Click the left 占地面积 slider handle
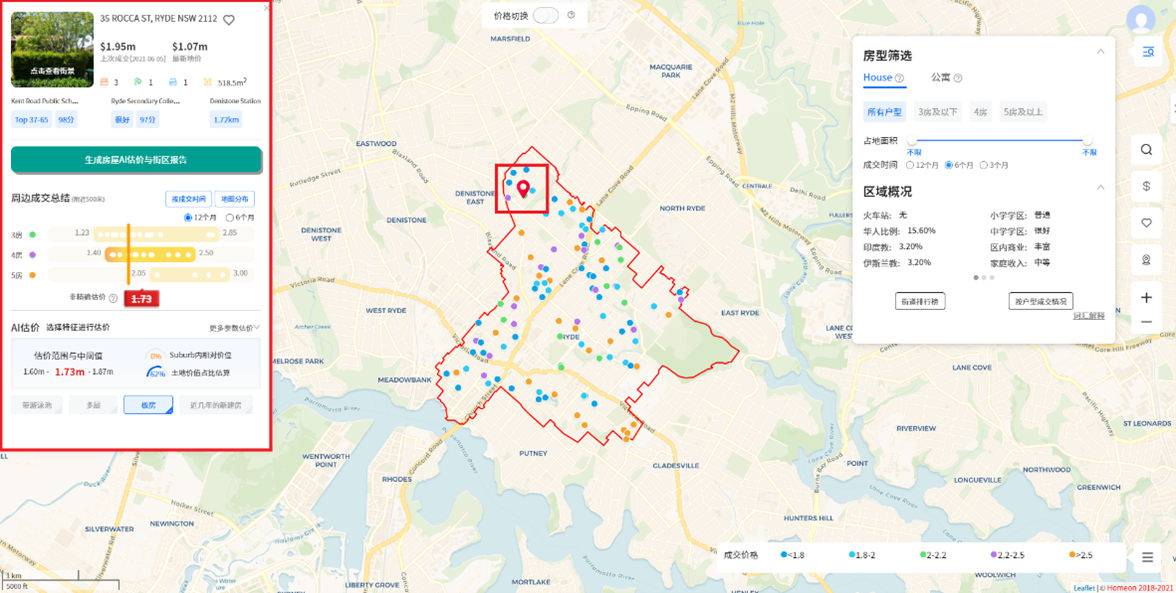This screenshot has height=593, width=1176. (912, 139)
